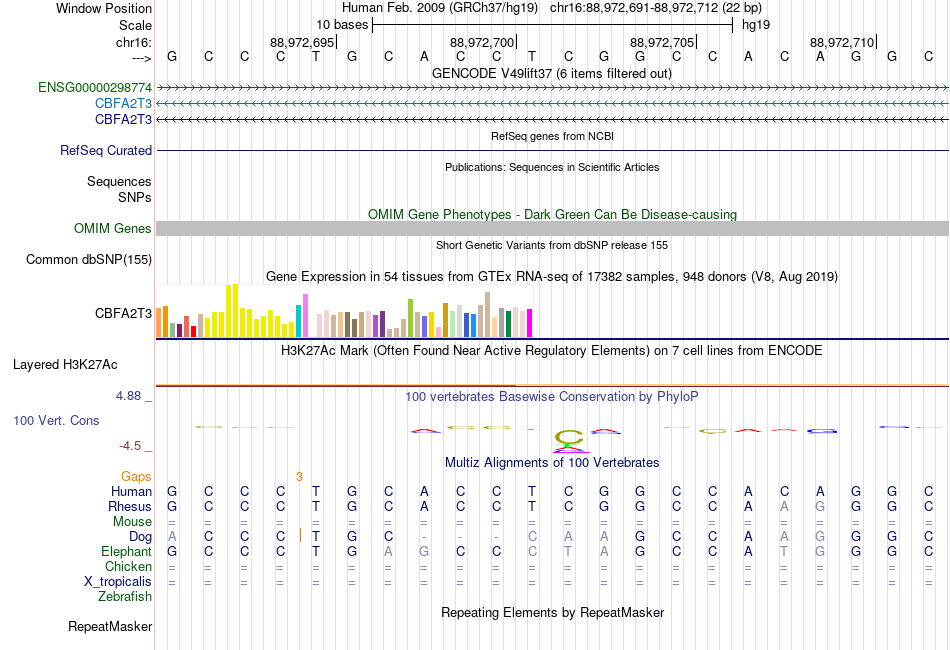950x650 pixels.
Task: Click the Mouse species label
Action: (132, 522)
